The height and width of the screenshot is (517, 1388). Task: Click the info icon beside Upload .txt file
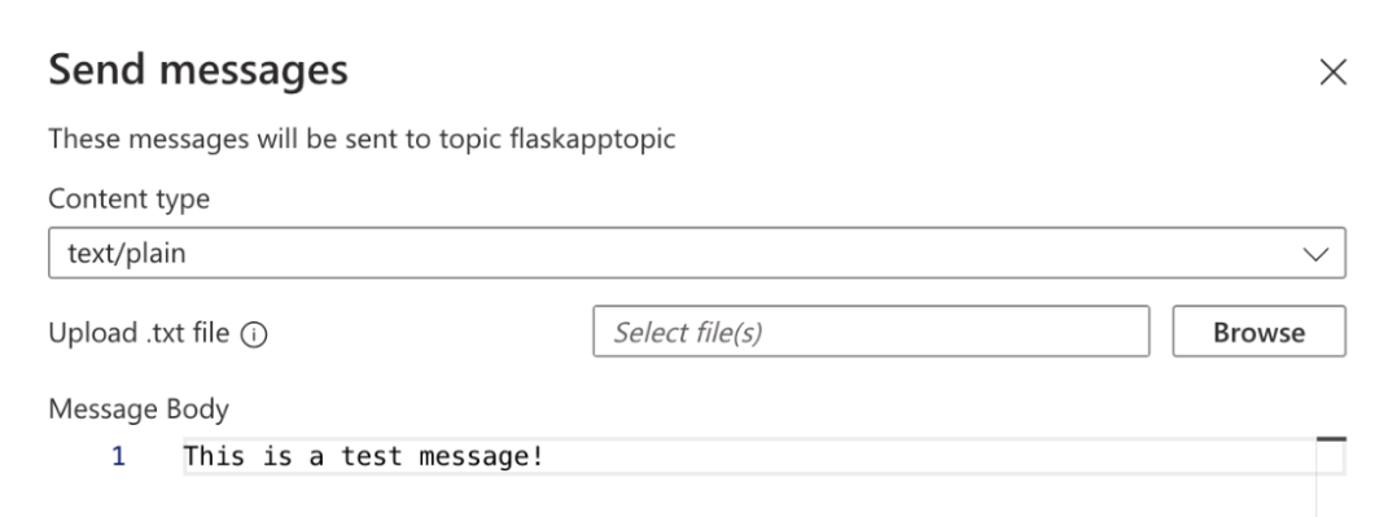point(254,334)
